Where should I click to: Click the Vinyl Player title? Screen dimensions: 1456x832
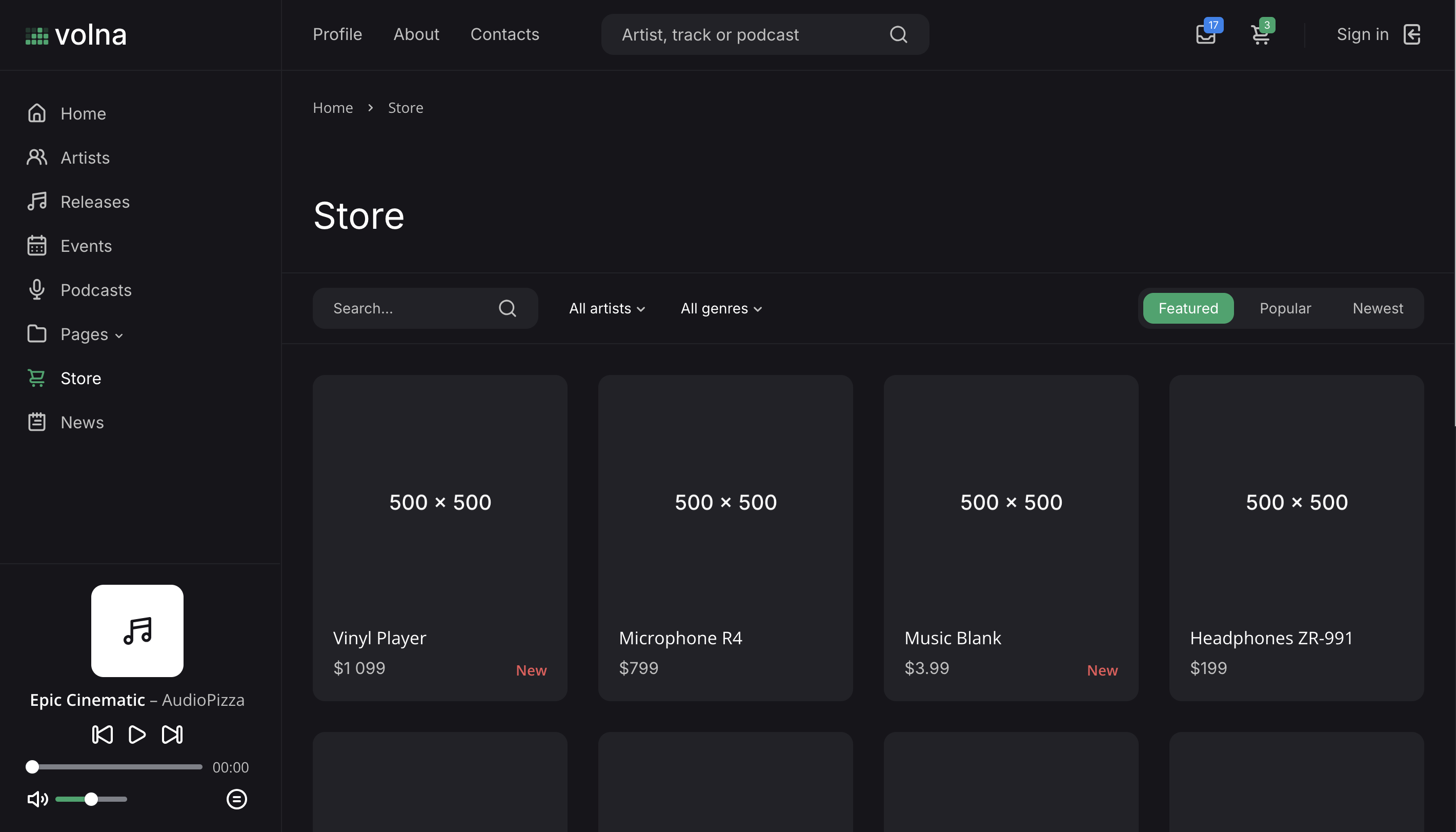pyautogui.click(x=380, y=637)
